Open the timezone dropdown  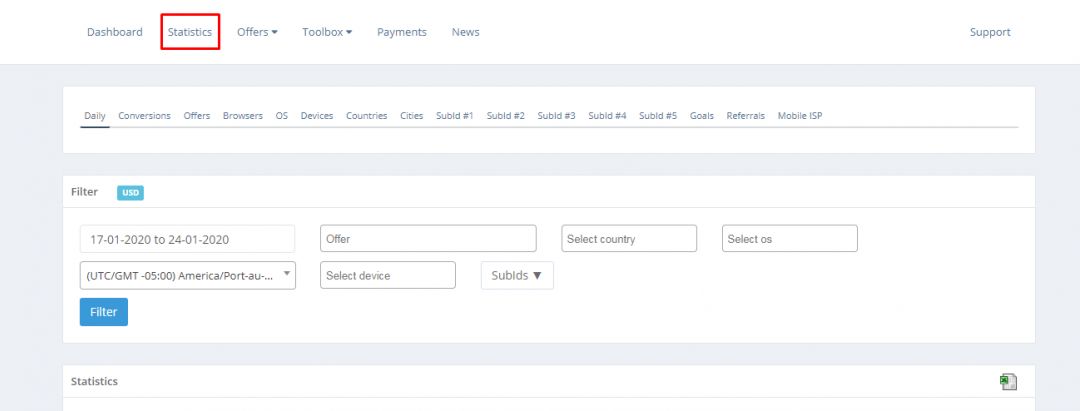pos(187,275)
